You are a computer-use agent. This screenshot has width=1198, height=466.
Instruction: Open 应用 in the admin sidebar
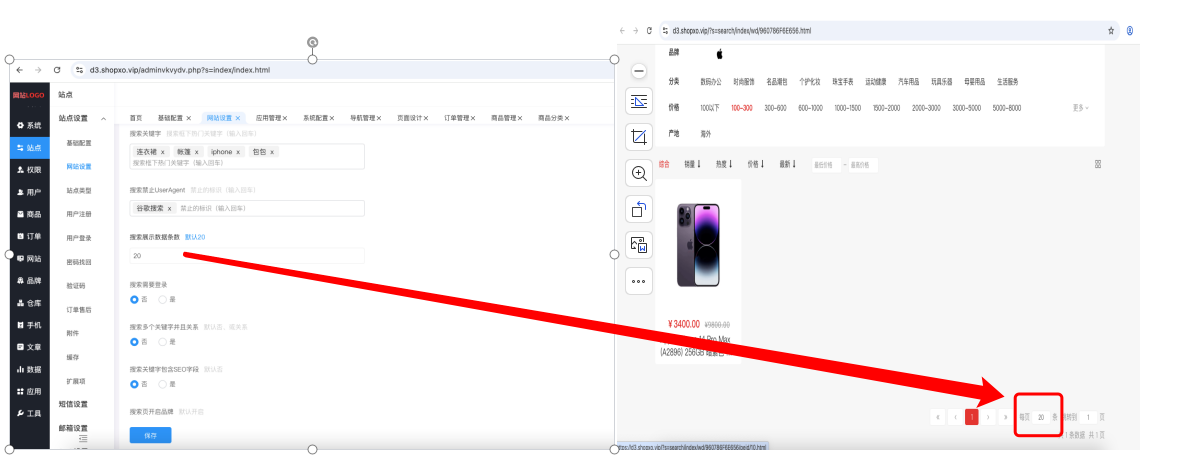(29, 391)
